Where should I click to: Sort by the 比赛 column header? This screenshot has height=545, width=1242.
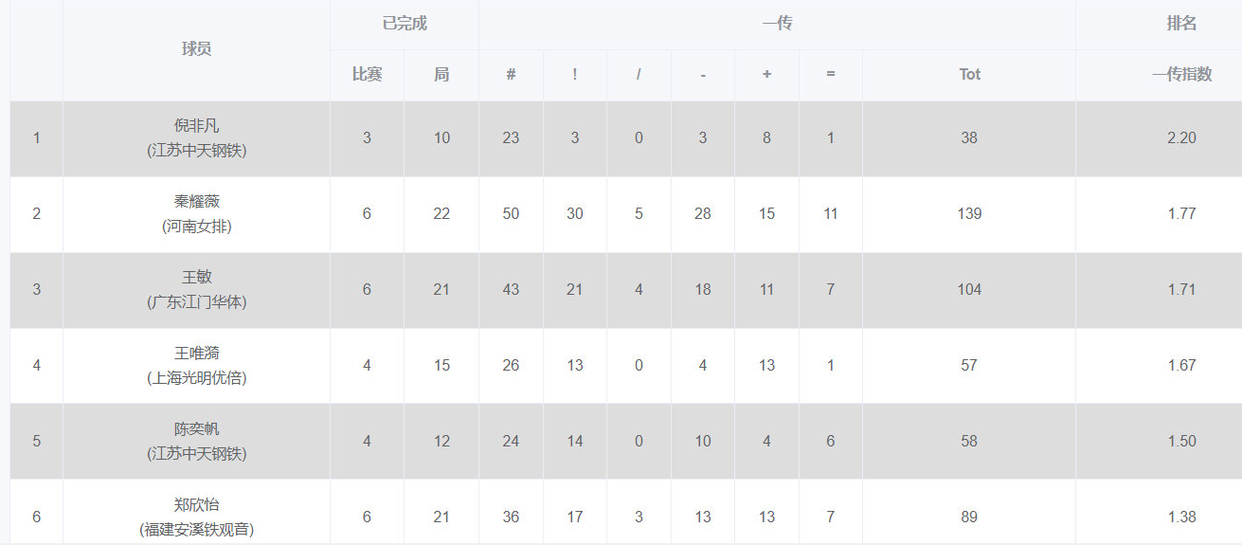(x=367, y=74)
